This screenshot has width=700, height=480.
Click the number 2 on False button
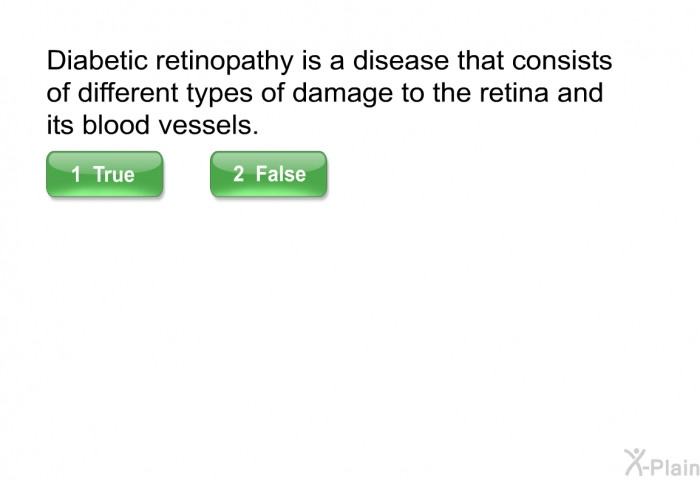coord(239,174)
